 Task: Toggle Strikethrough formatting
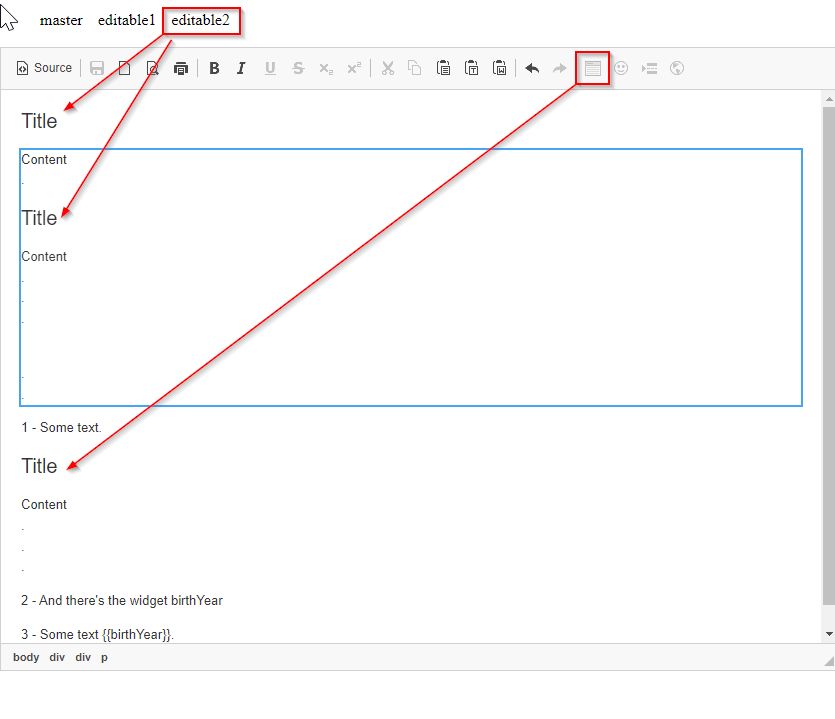tap(298, 68)
